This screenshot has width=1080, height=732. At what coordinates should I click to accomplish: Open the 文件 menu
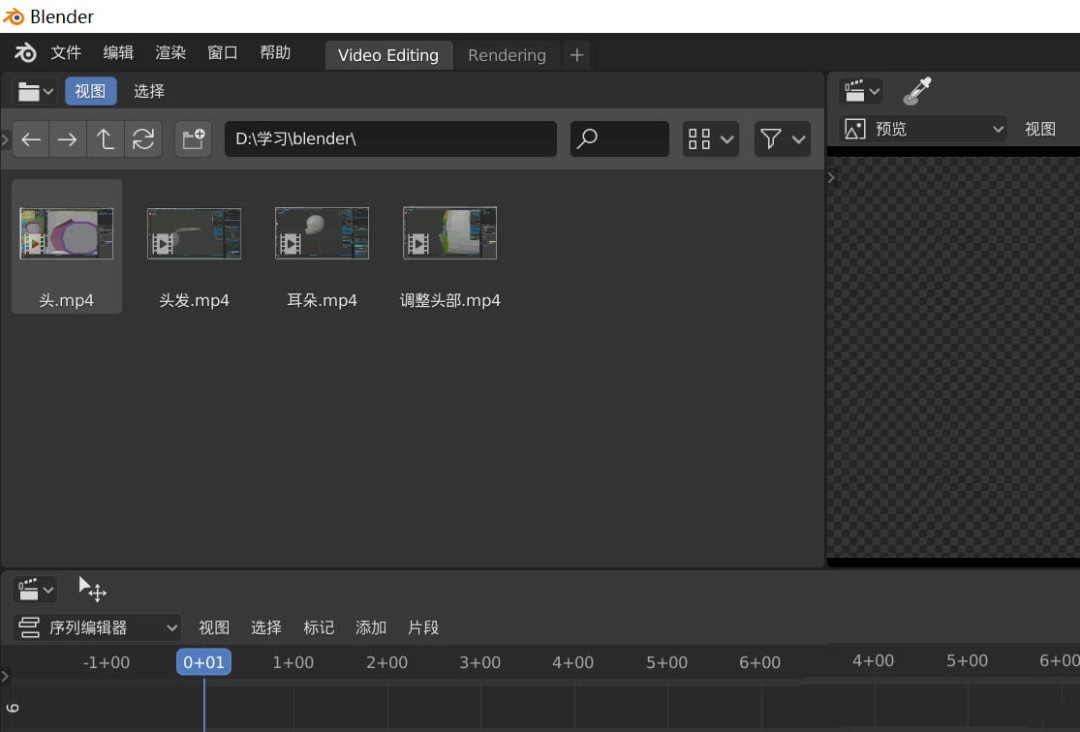point(66,52)
